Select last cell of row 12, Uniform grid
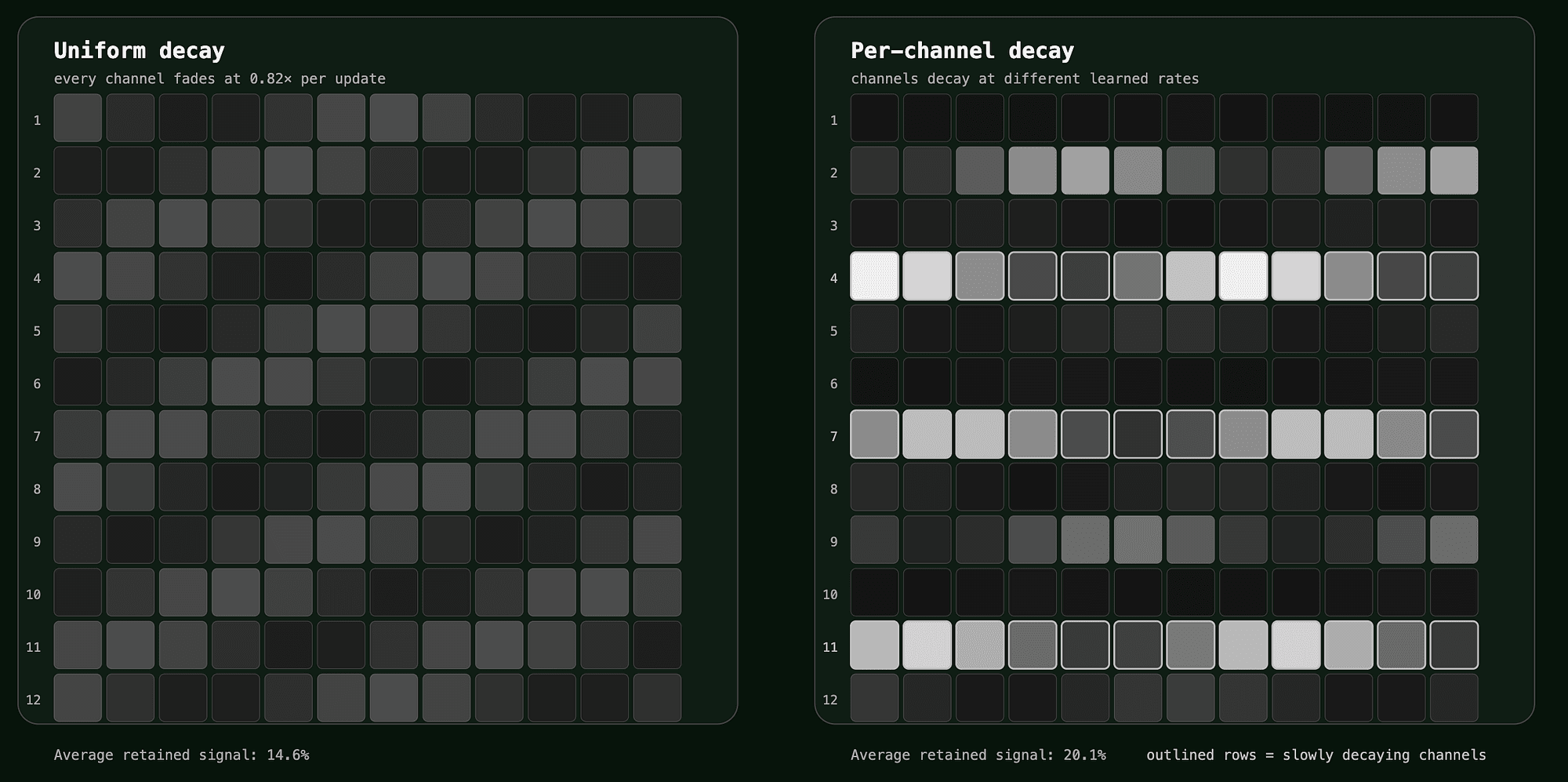Image resolution: width=1568 pixels, height=782 pixels. pyautogui.click(x=657, y=697)
